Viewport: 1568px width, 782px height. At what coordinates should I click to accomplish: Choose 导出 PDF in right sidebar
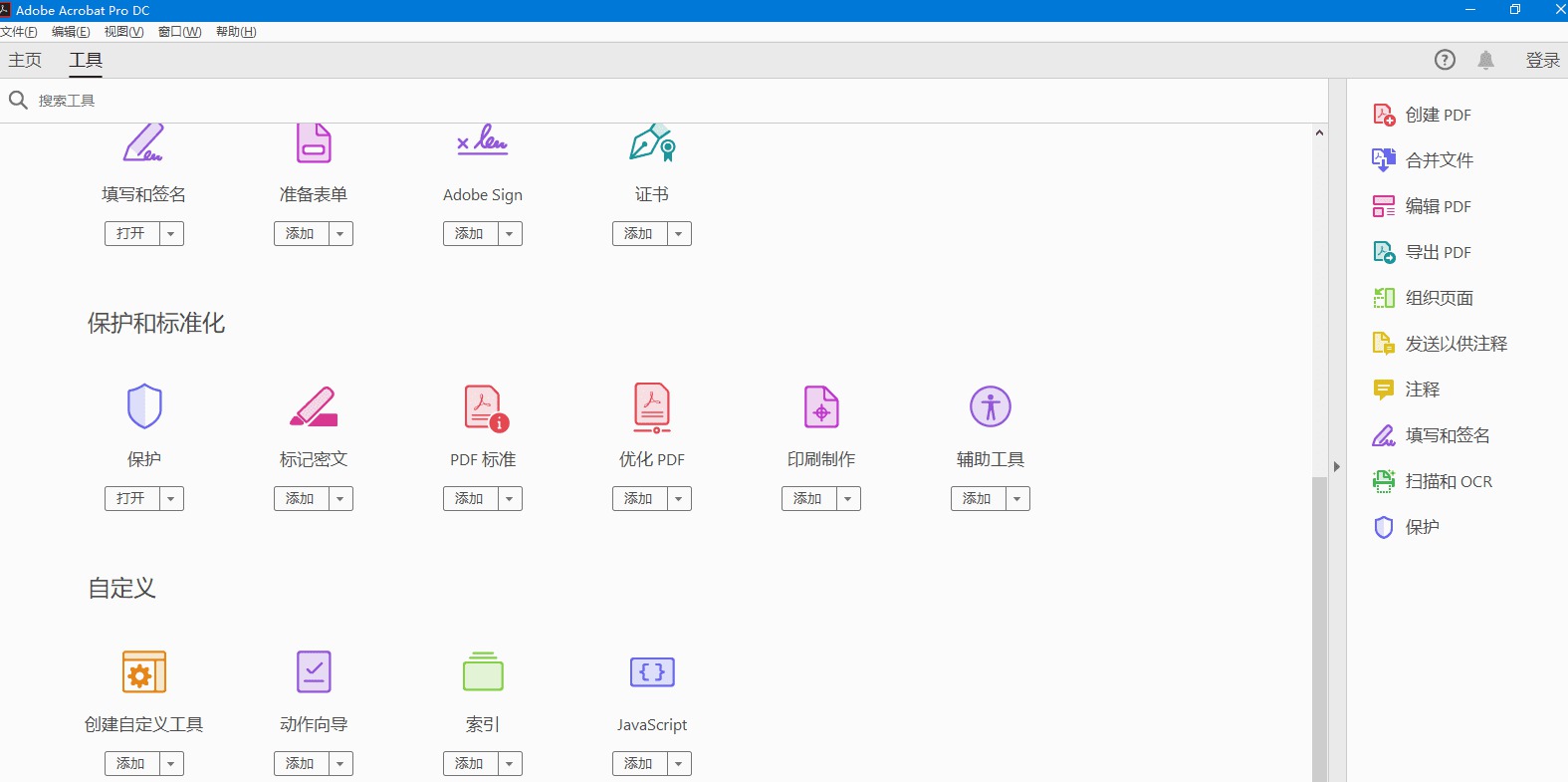point(1422,252)
